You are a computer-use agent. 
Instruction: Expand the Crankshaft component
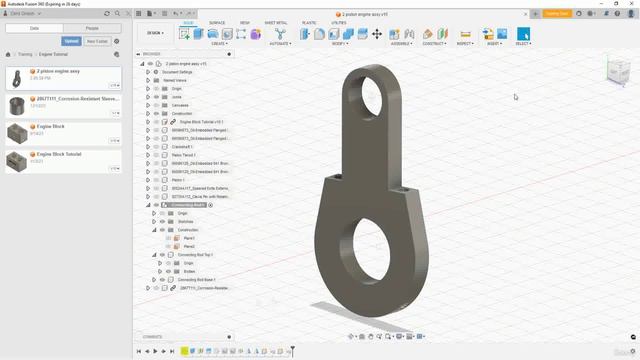point(148,147)
